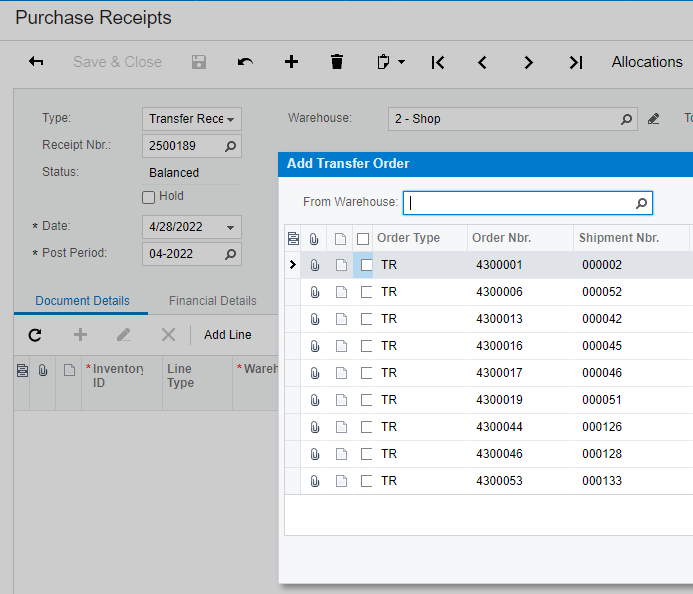Go to next record arrow

tap(528, 62)
